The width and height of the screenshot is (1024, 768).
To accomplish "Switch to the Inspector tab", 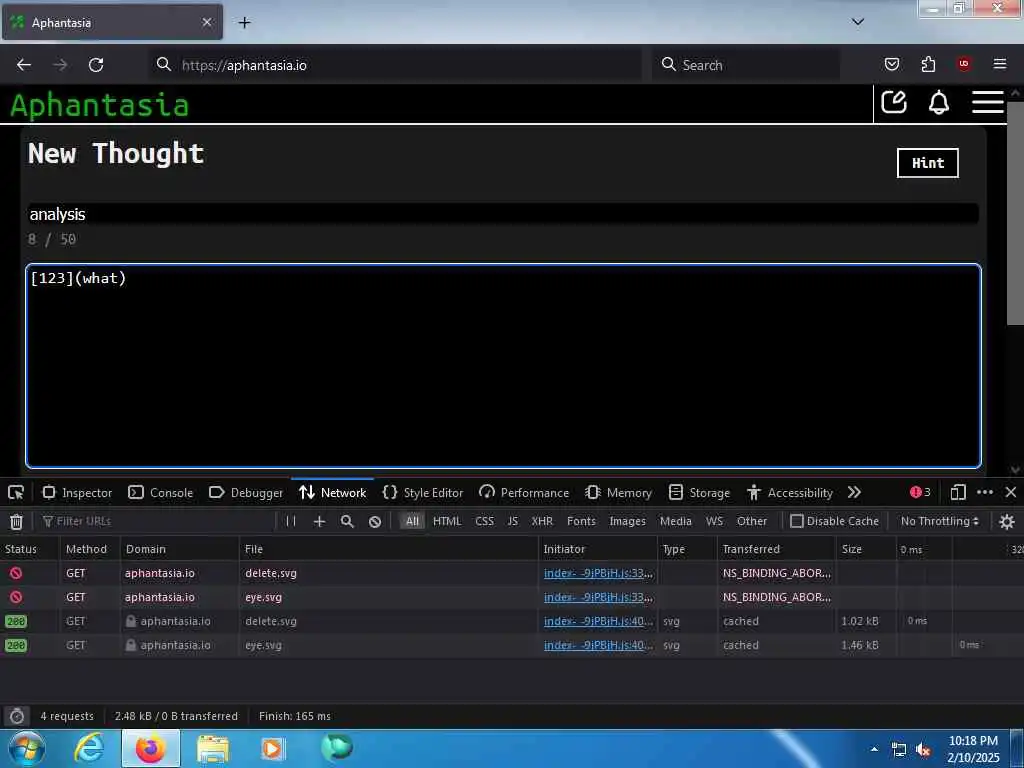I will (77, 493).
